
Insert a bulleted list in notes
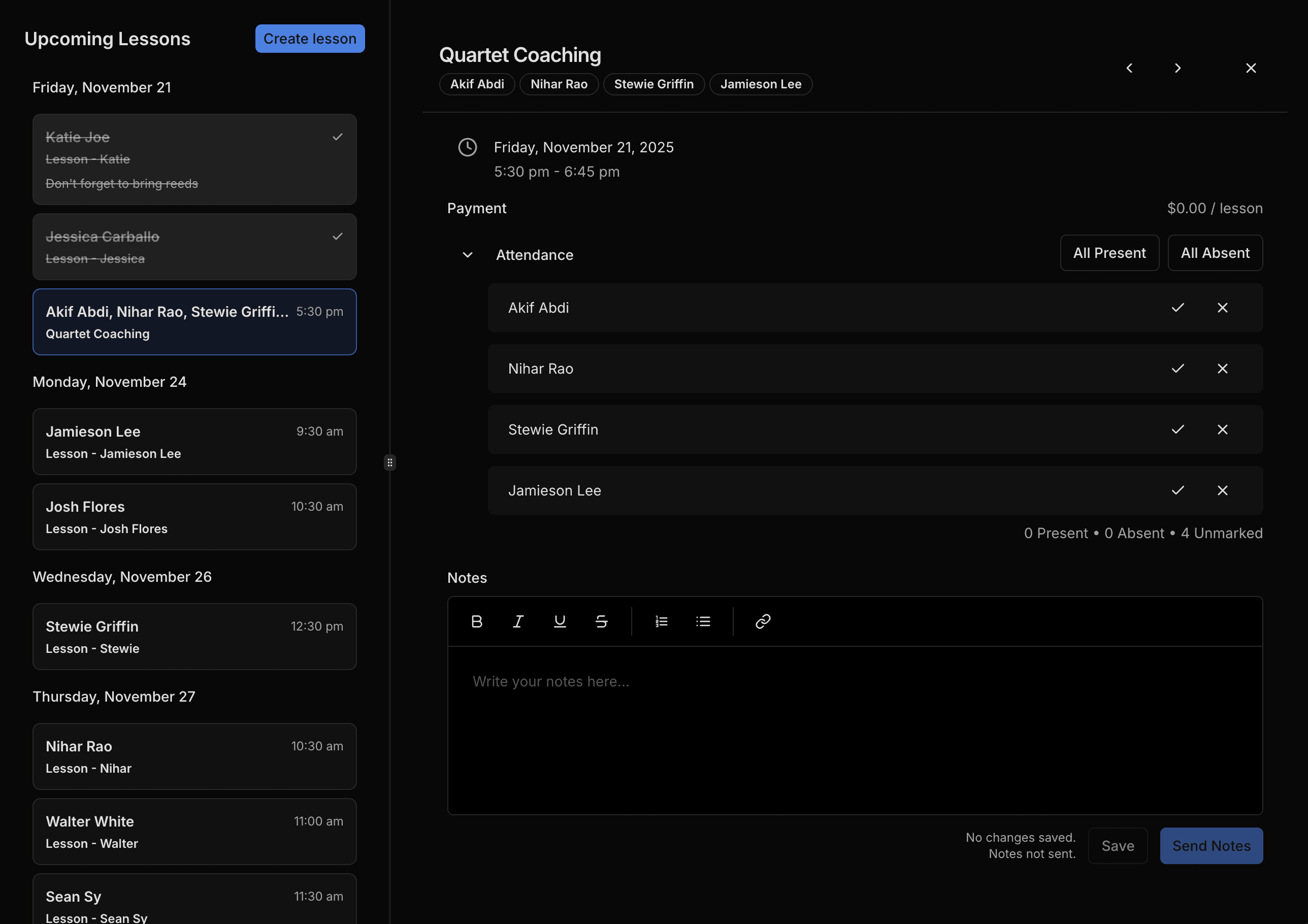704,621
